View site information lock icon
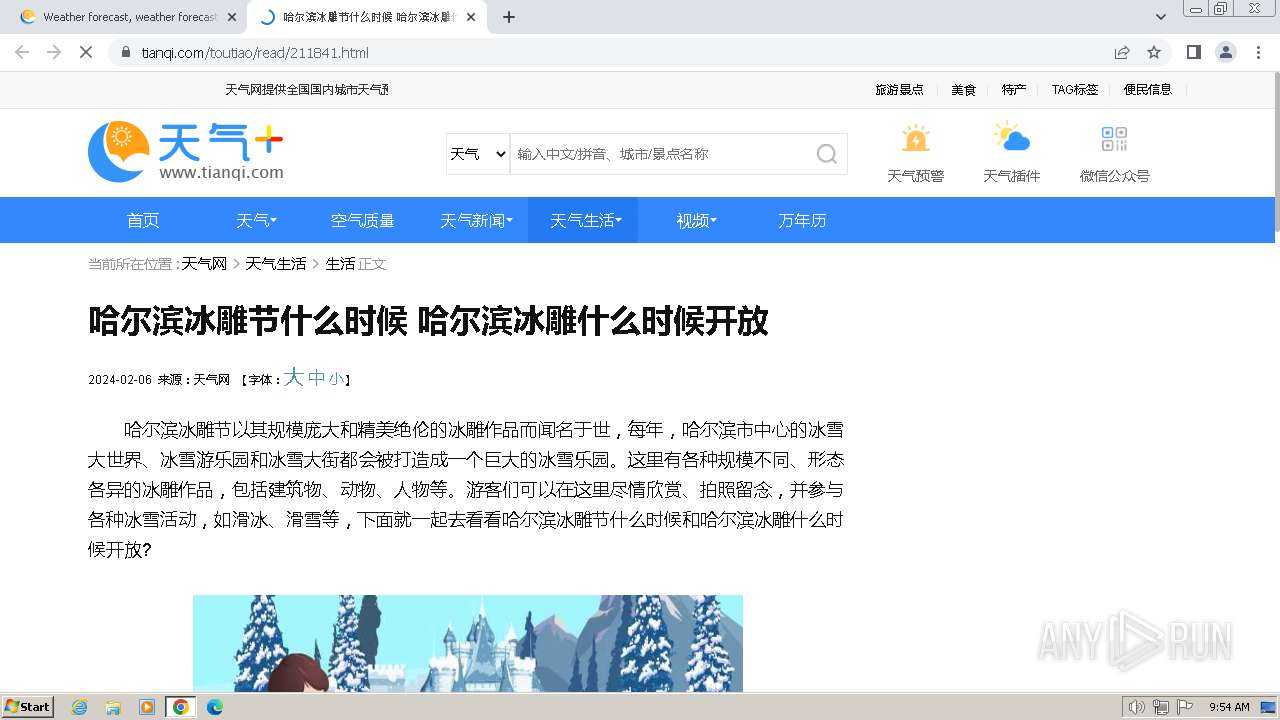This screenshot has height=720, width=1280. click(x=125, y=52)
